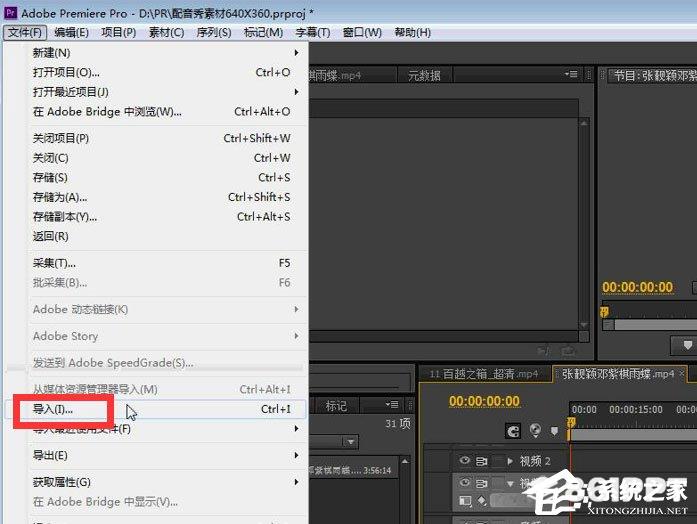697x524 pixels.
Task: Click the Premiere Pro icon in the title bar
Action: coord(10,13)
